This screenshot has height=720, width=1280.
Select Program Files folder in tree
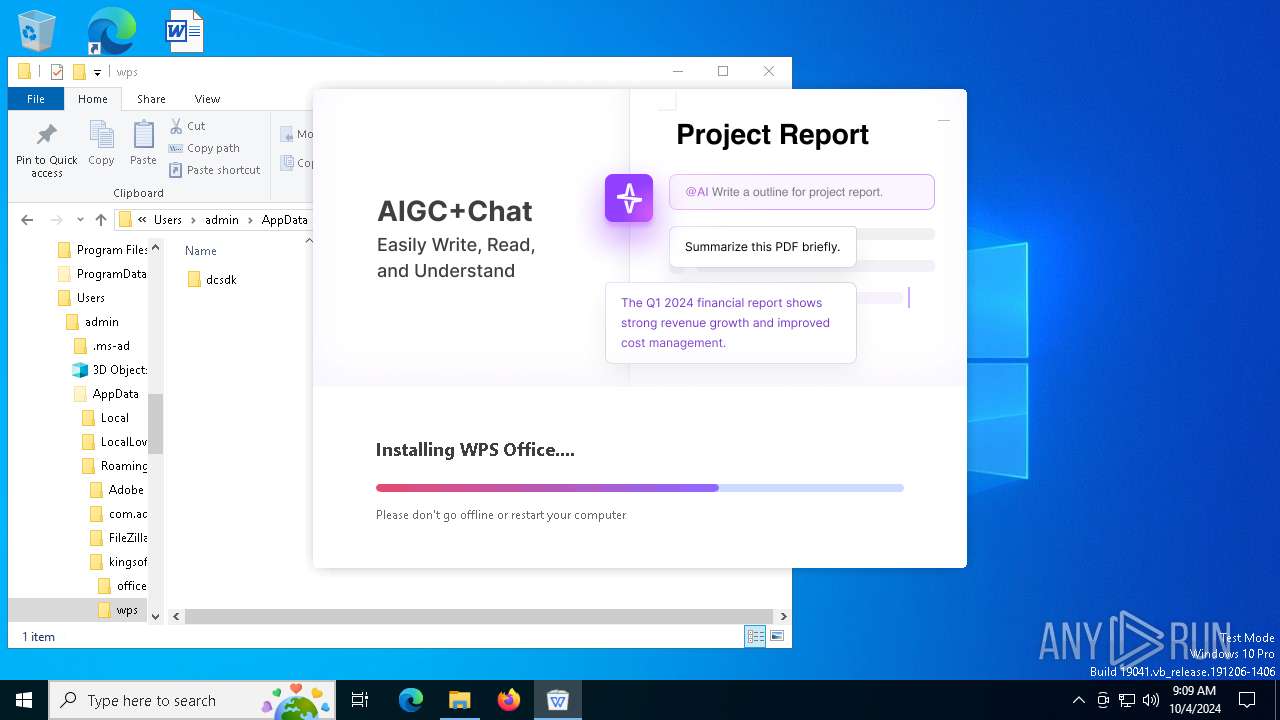[102, 250]
